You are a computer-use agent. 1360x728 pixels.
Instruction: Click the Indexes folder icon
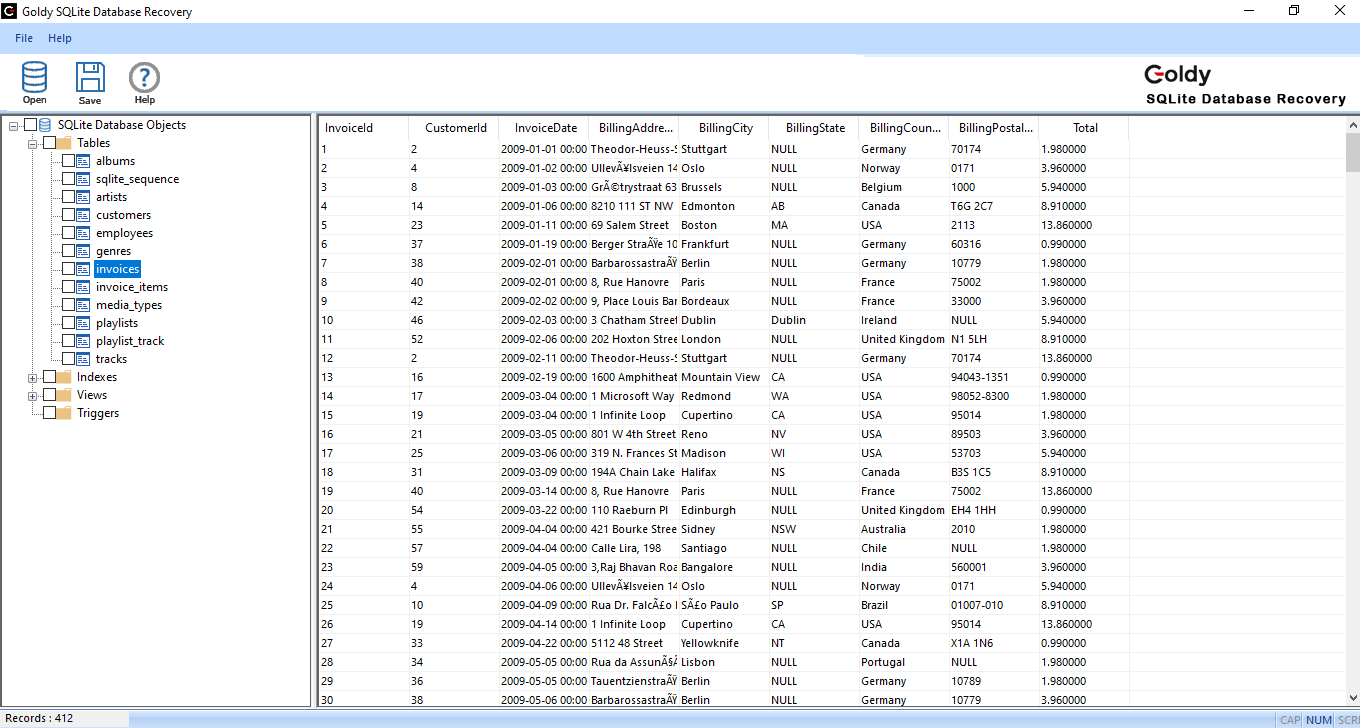click(x=64, y=377)
